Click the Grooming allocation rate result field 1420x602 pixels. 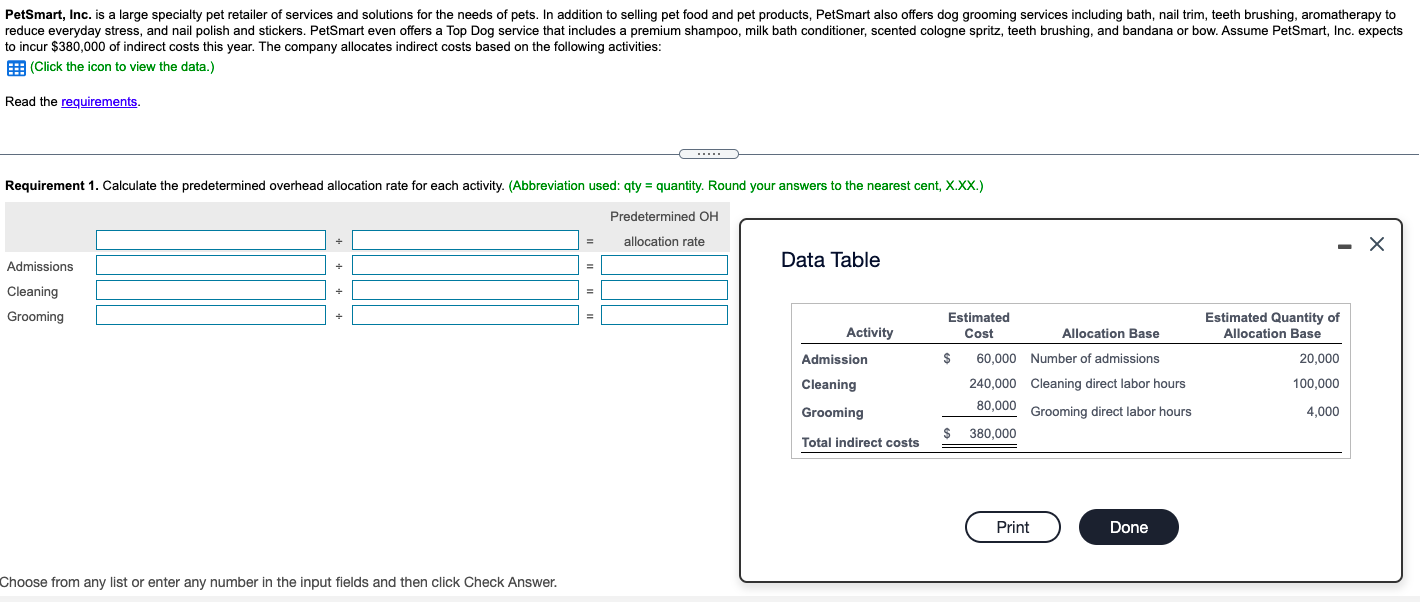coord(664,315)
